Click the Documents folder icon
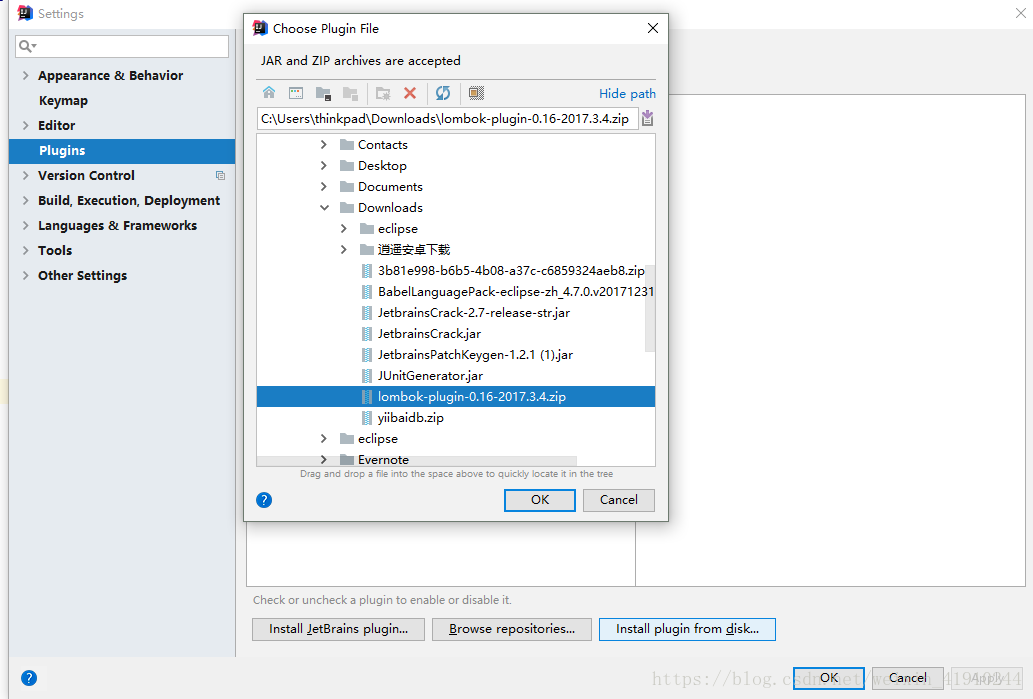This screenshot has width=1033, height=699. [347, 186]
